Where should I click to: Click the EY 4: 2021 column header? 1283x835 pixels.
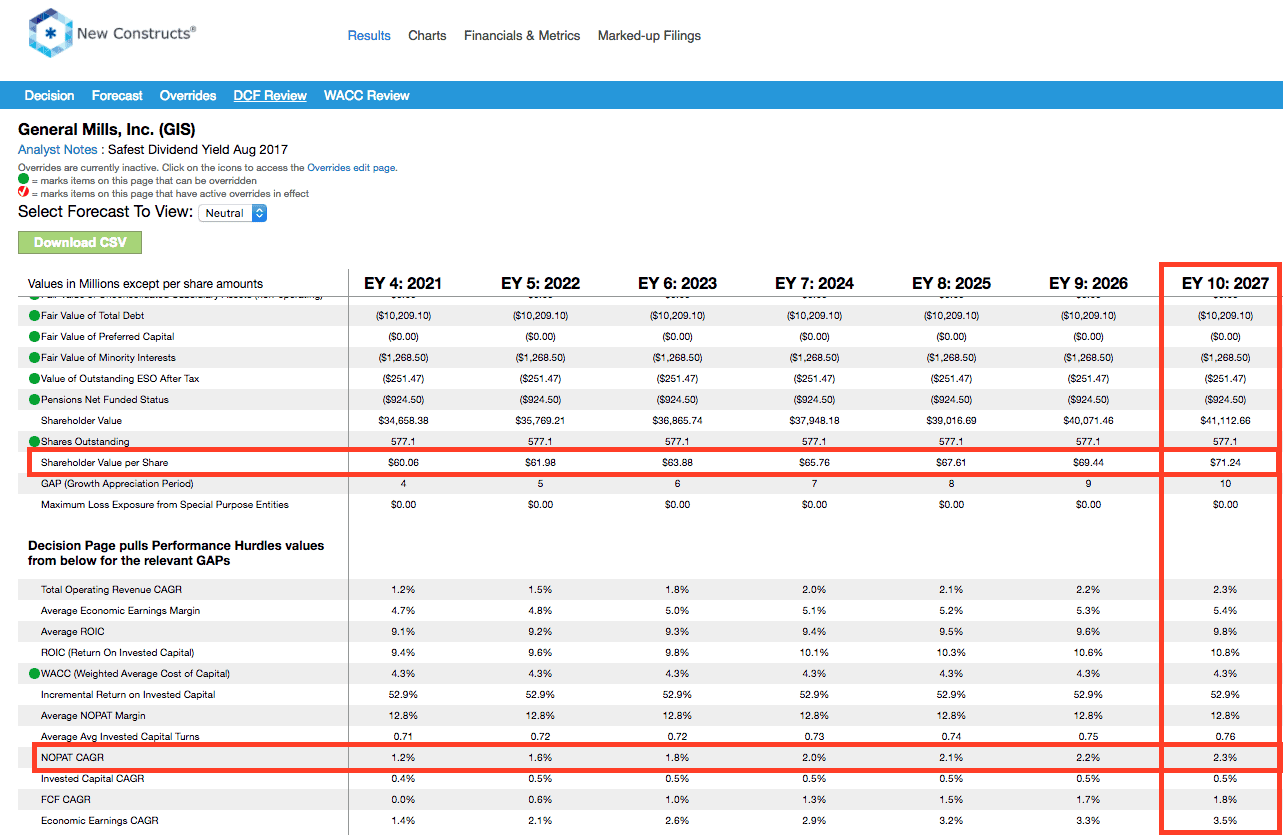(403, 283)
